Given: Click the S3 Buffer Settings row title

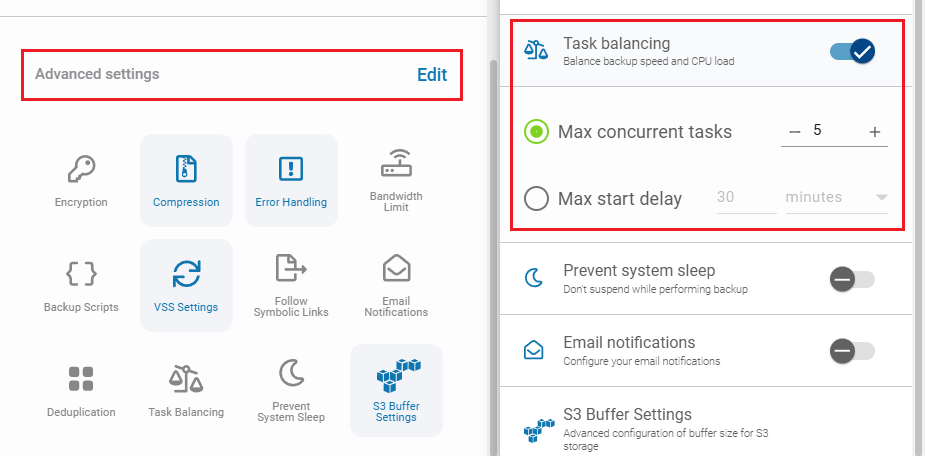Looking at the screenshot, I should point(628,414).
